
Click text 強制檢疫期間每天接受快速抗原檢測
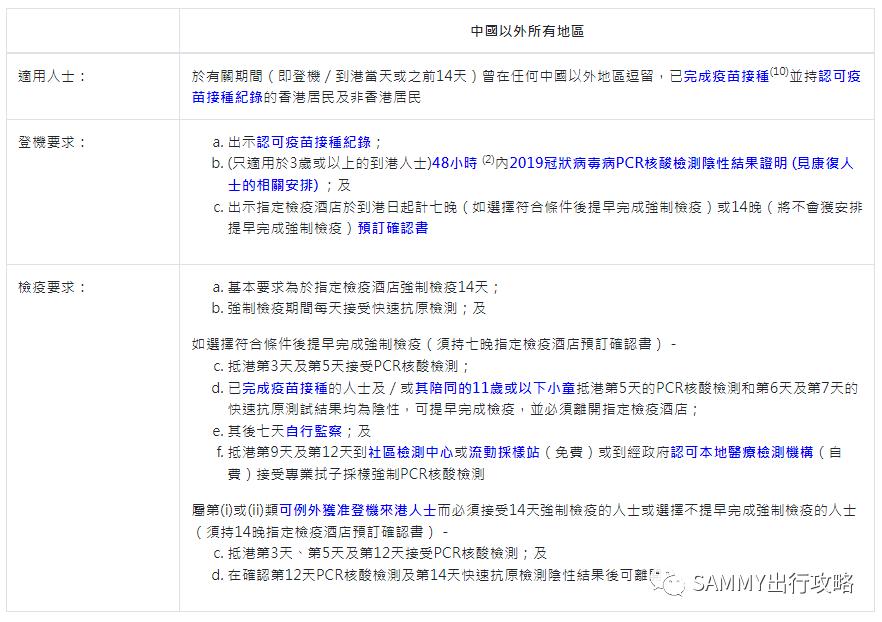pyautogui.click(x=342, y=308)
